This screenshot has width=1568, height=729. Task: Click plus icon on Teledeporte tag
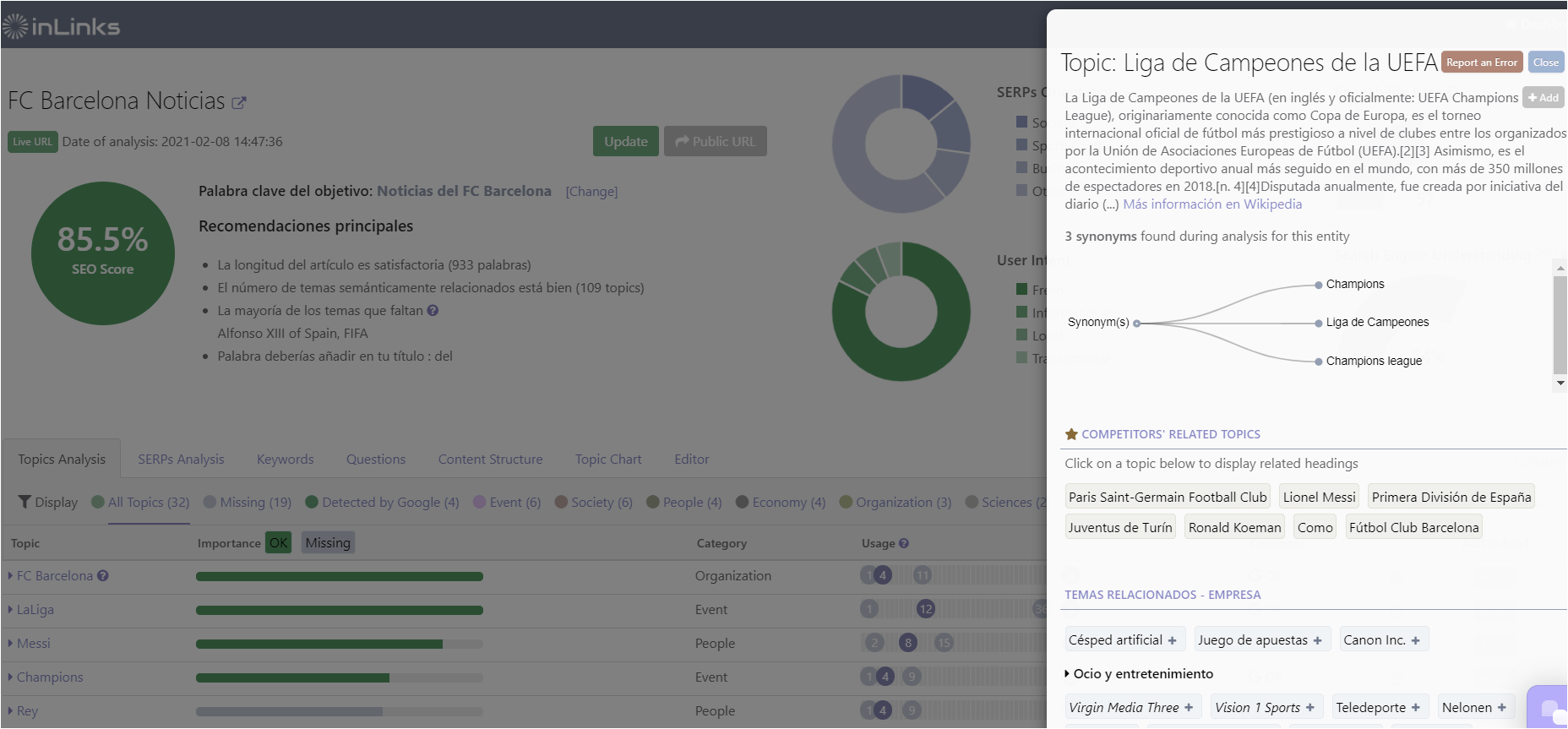1416,708
